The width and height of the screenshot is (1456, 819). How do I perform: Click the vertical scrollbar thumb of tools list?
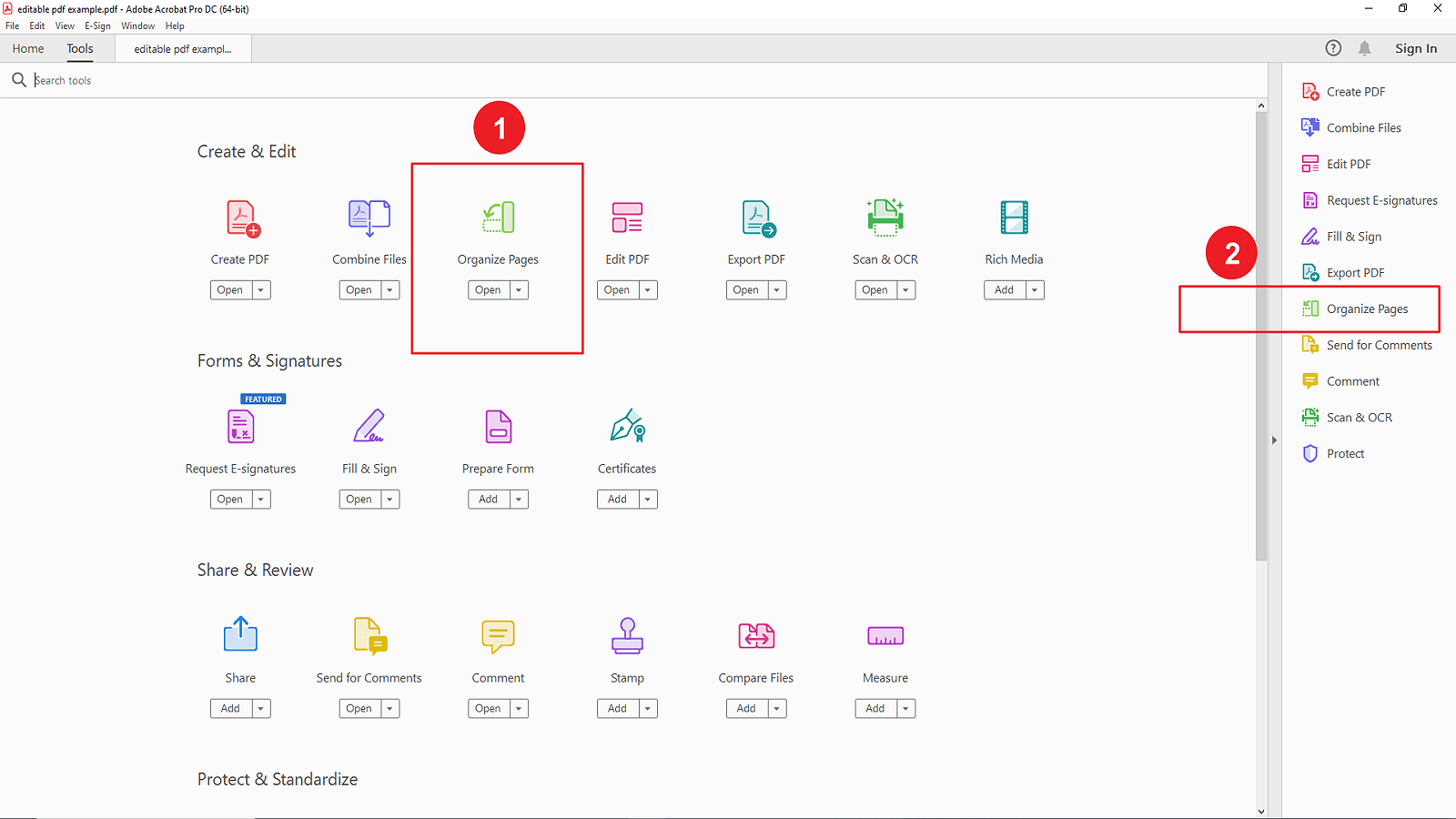point(1261,336)
